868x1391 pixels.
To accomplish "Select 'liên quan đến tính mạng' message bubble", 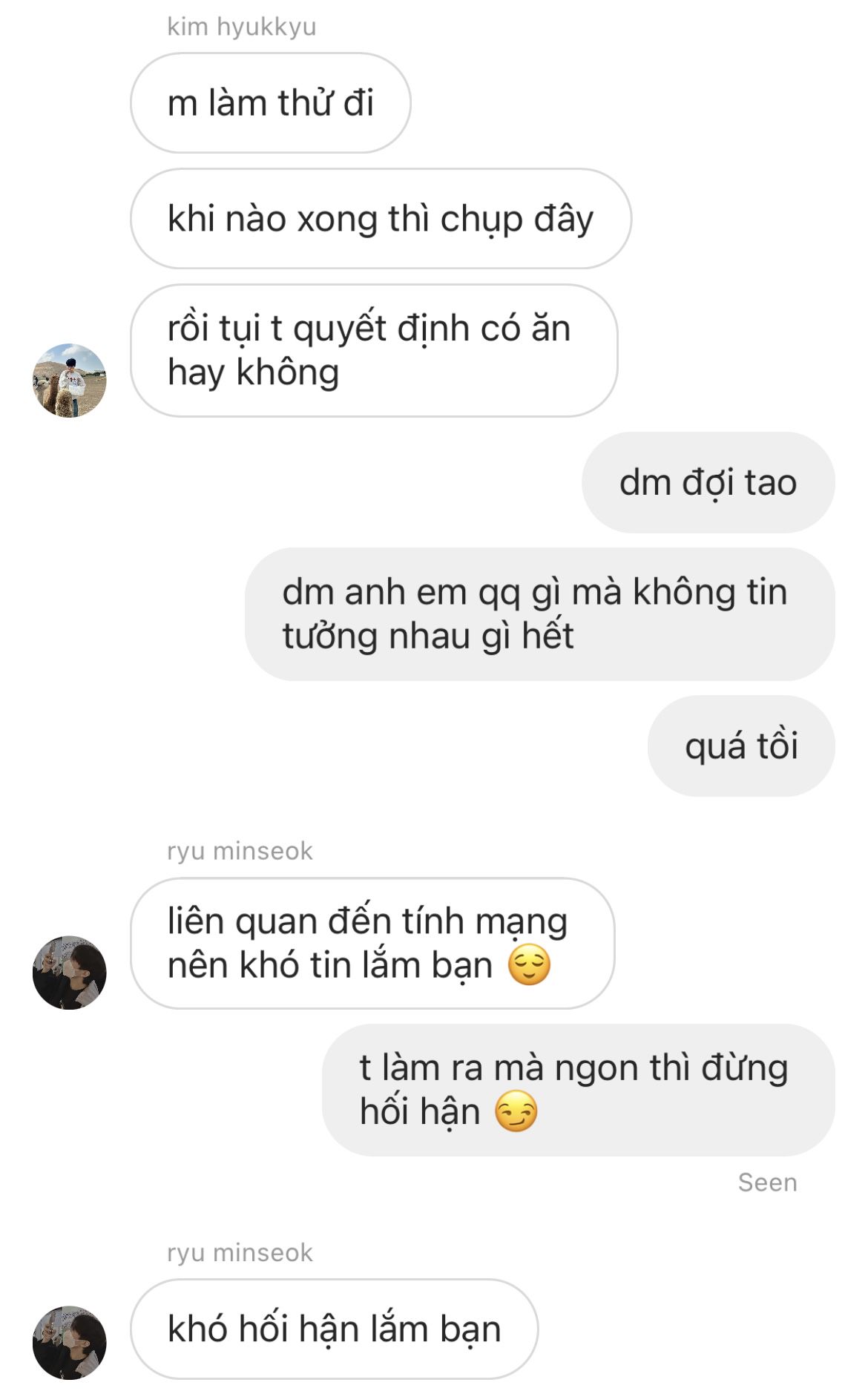I will pyautogui.click(x=372, y=943).
